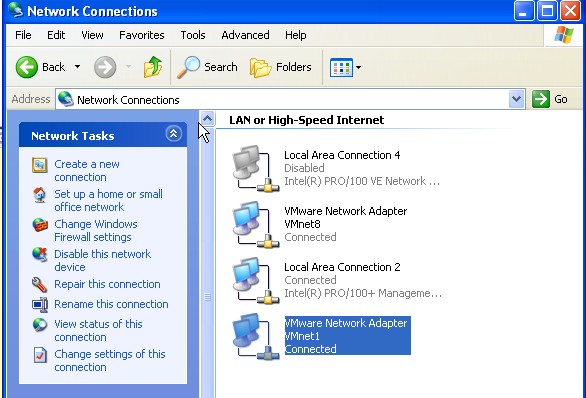
Task: Click Rename this connection link
Action: point(111,304)
